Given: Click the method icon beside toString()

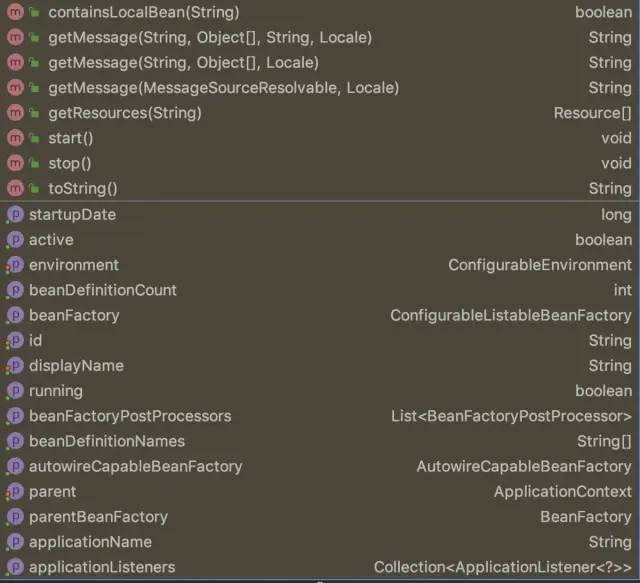Looking at the screenshot, I should pyautogui.click(x=15, y=188).
